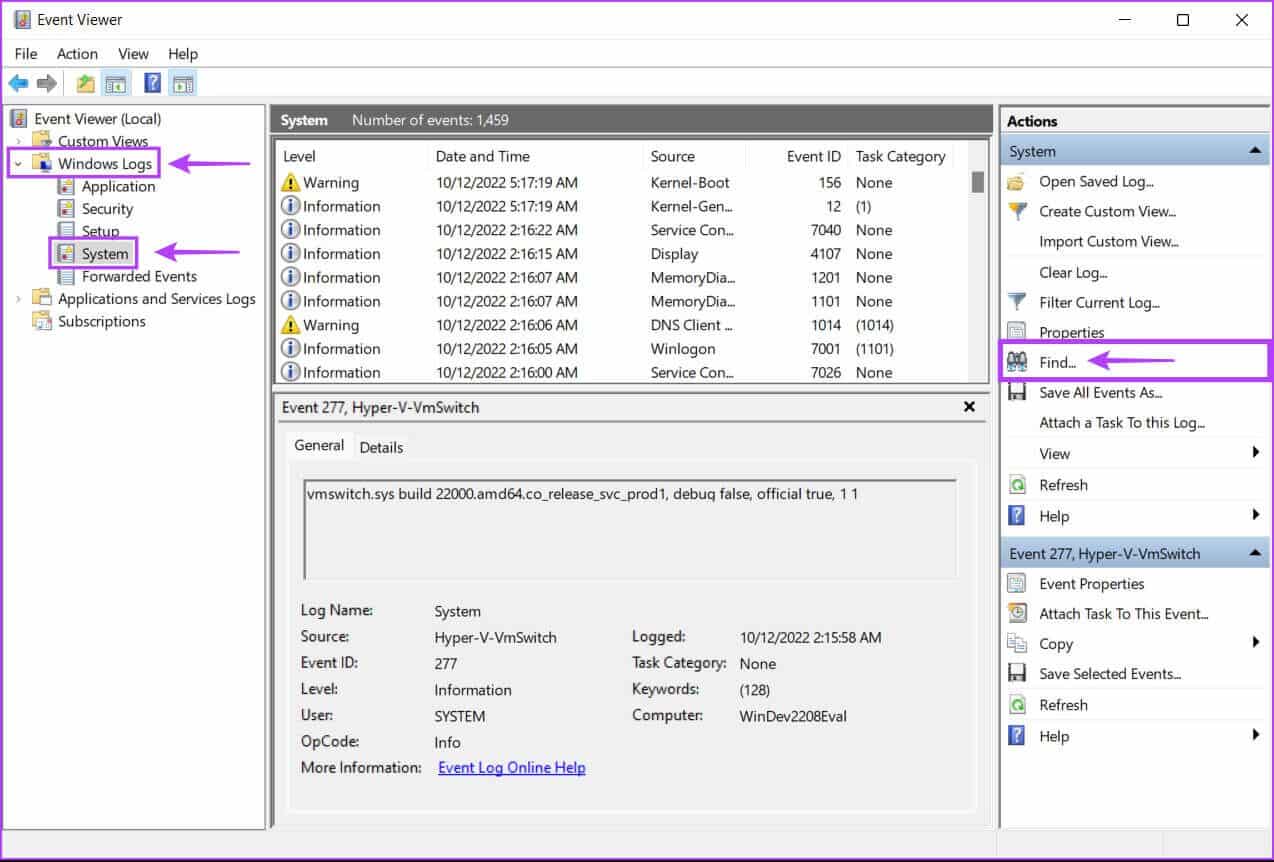Click the Save All Events As disk icon
Image resolution: width=1274 pixels, height=862 pixels.
tap(1017, 393)
